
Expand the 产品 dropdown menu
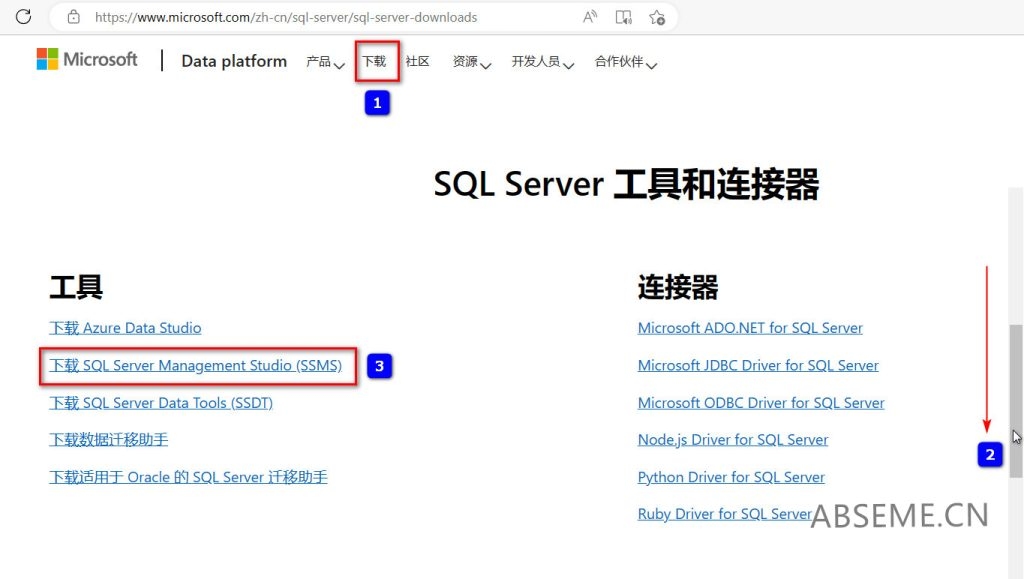point(322,61)
